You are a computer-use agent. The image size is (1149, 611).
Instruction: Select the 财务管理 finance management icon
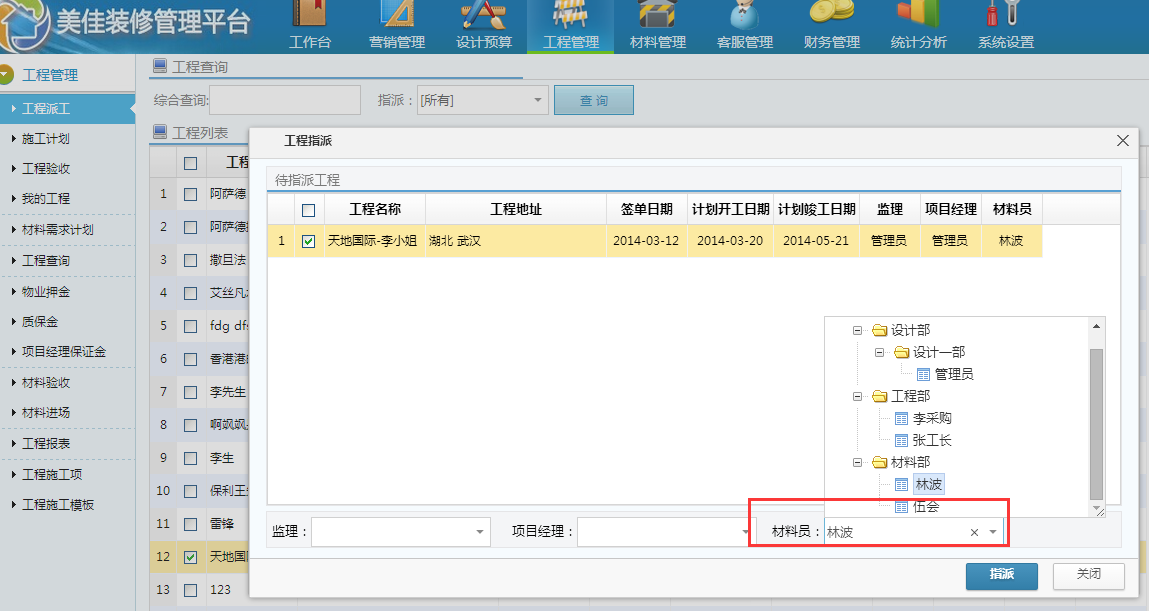831,30
